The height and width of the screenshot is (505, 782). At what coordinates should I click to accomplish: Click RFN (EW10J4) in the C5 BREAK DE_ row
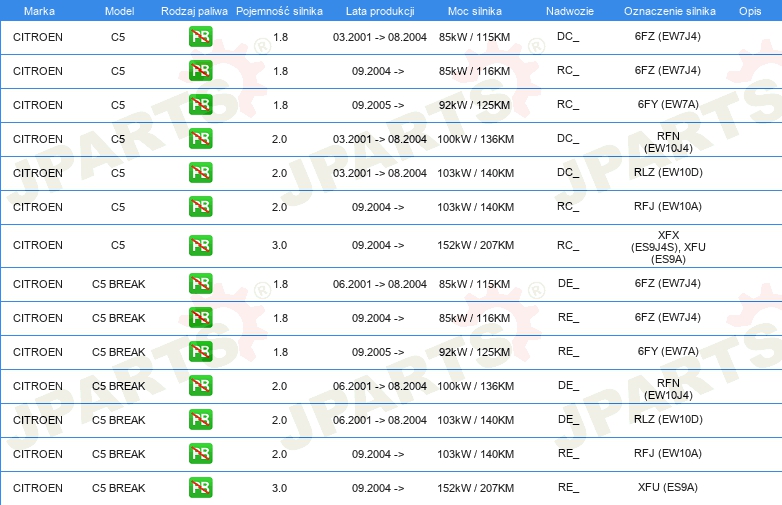pos(668,389)
